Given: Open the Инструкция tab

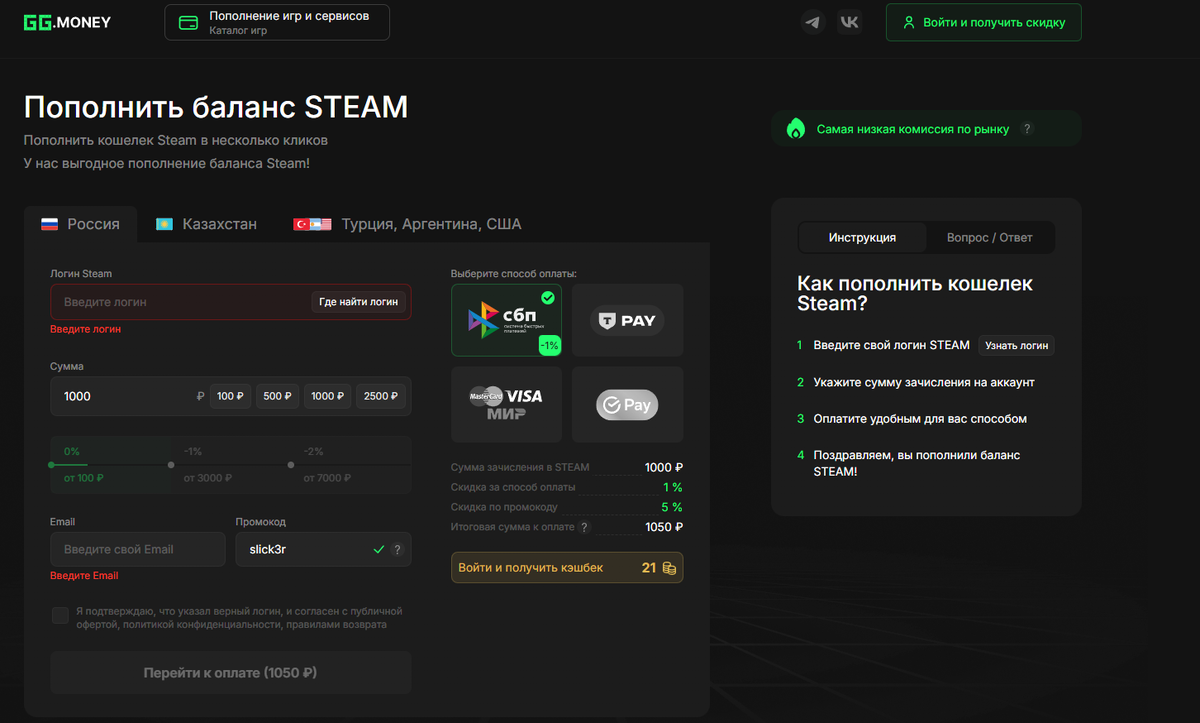Looking at the screenshot, I should pos(862,237).
